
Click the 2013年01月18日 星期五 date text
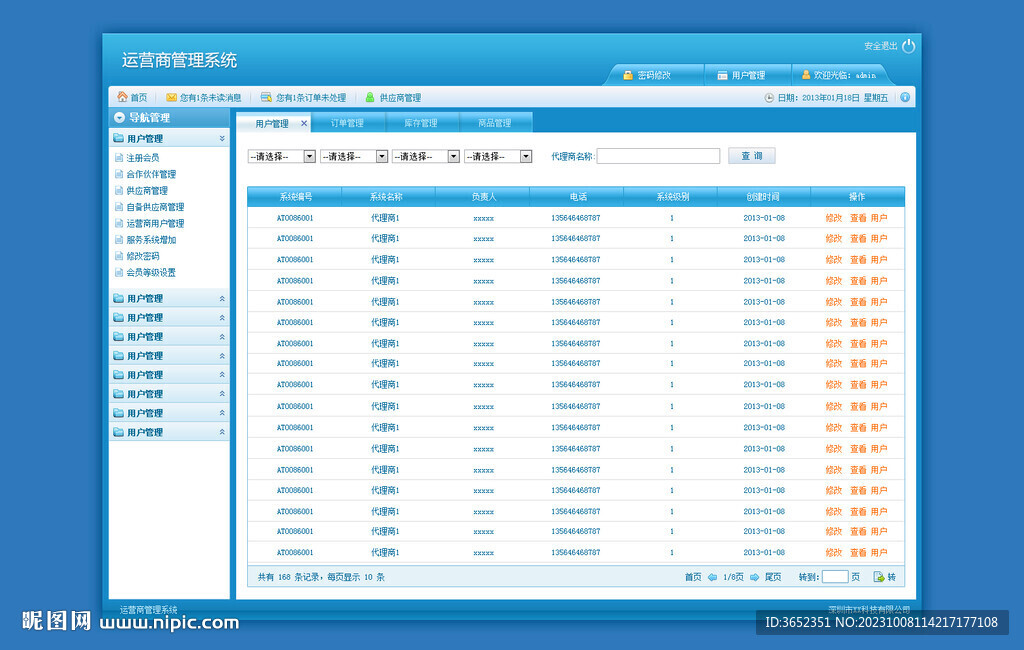point(845,97)
